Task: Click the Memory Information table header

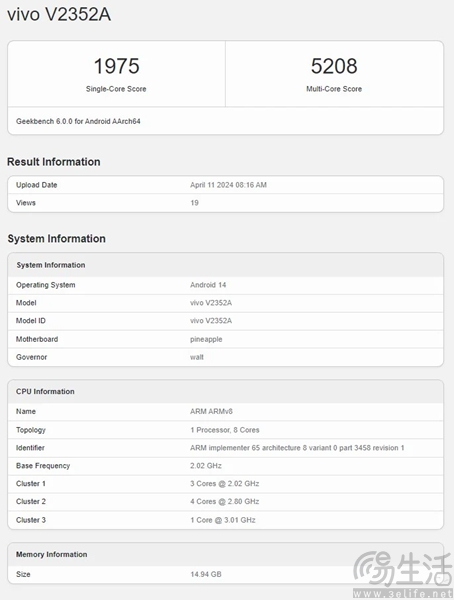Action: 51,554
